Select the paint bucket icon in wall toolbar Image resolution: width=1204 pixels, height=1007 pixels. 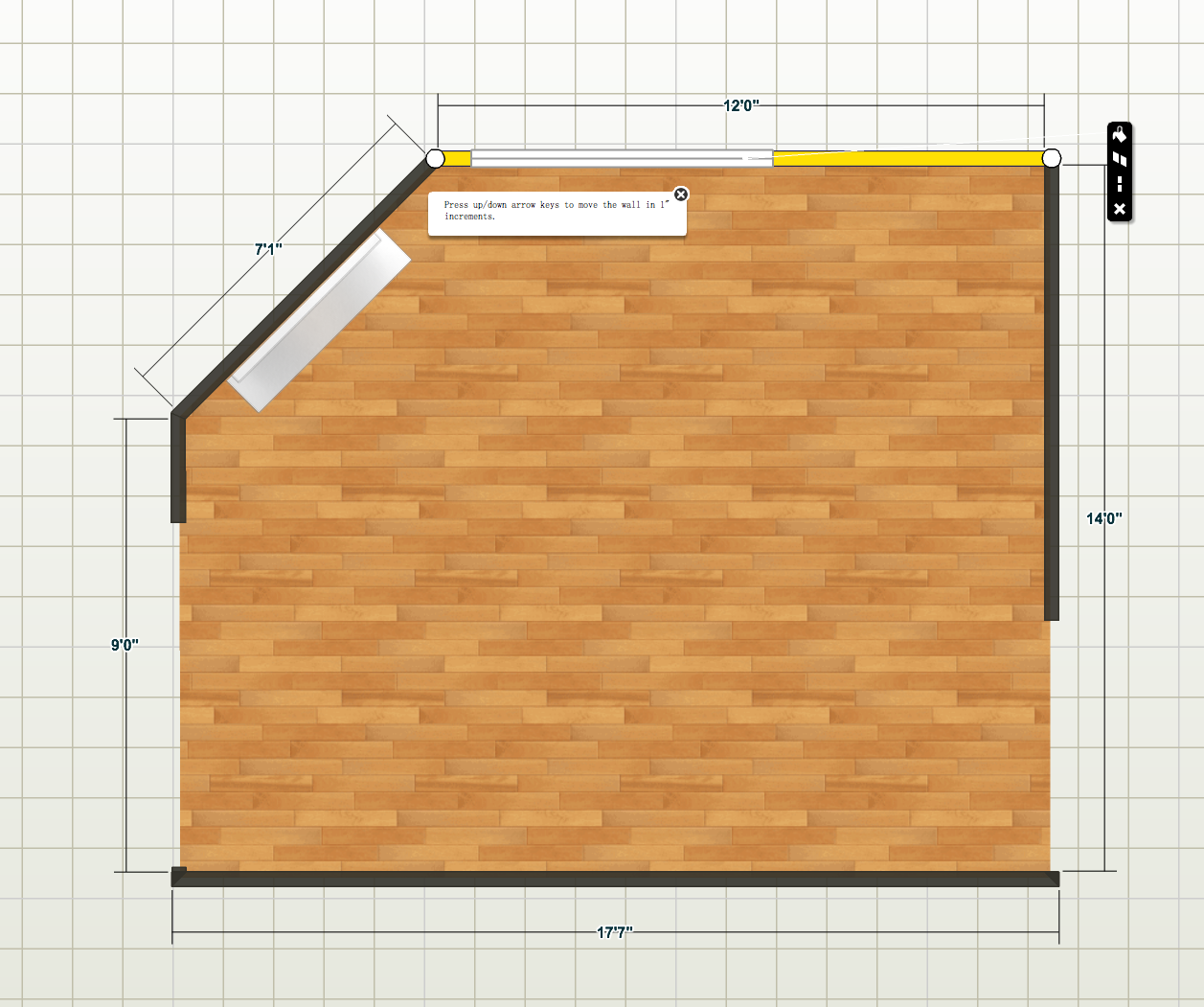1119,135
